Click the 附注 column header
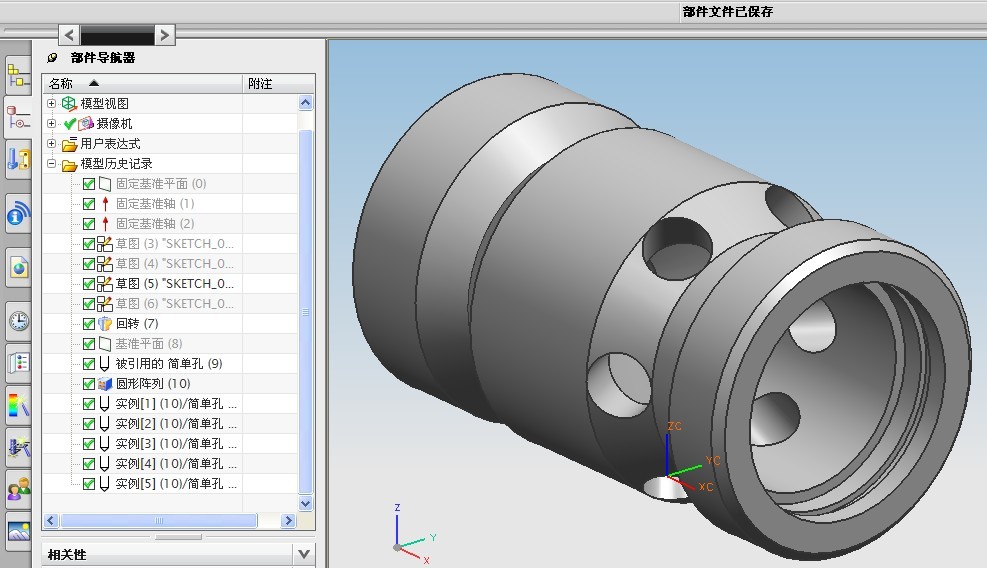 click(278, 83)
